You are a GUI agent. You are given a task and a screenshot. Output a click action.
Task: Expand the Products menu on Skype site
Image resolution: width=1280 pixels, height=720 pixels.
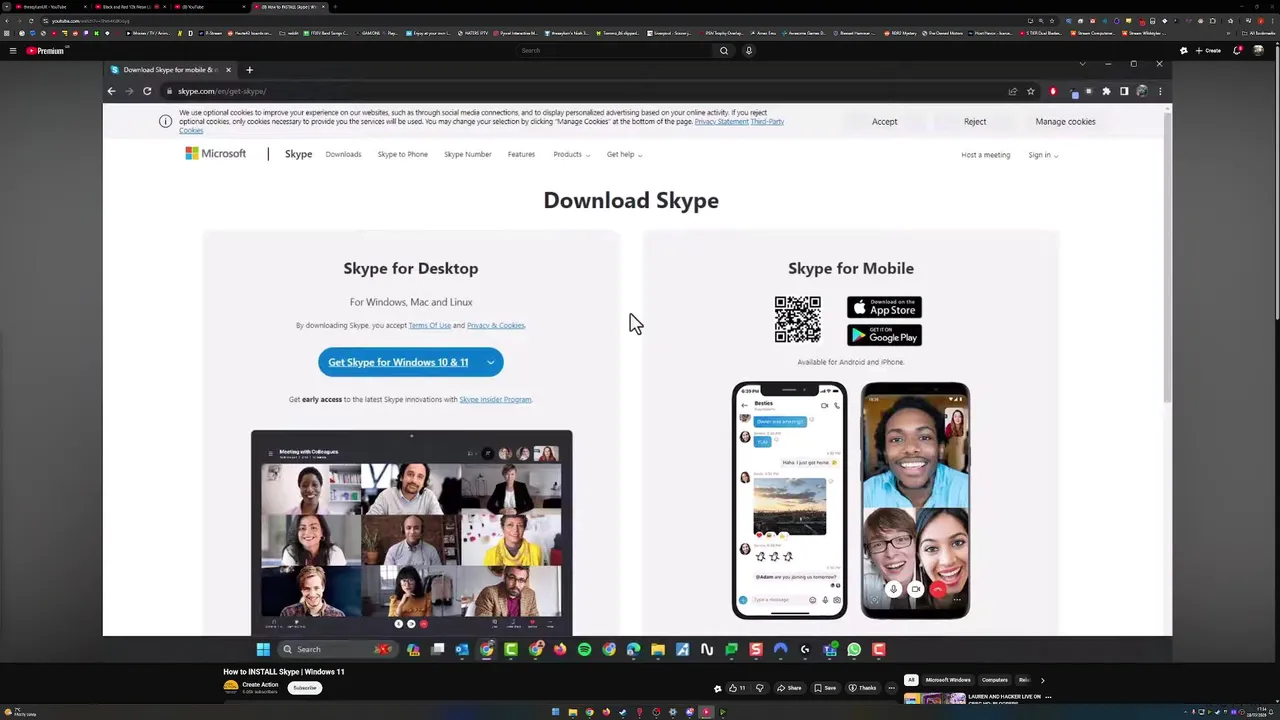point(571,154)
